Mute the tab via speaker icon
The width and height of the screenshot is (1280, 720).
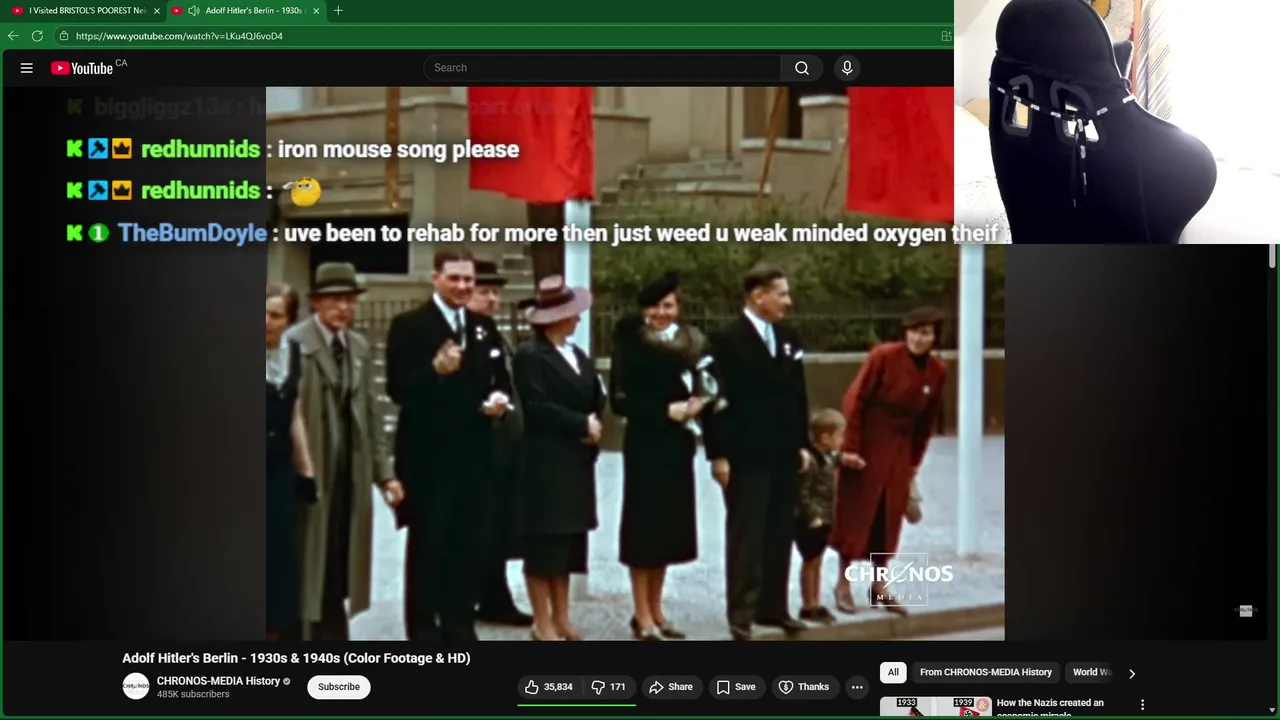click(x=193, y=11)
